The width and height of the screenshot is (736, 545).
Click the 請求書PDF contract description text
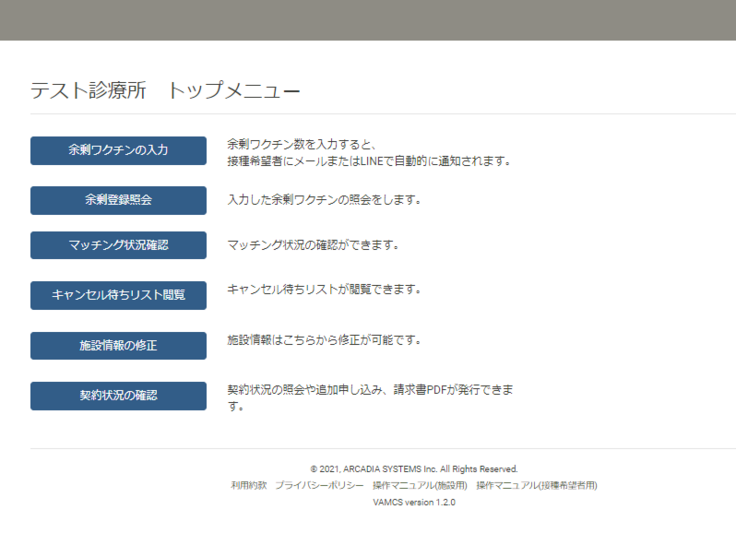click(x=370, y=390)
